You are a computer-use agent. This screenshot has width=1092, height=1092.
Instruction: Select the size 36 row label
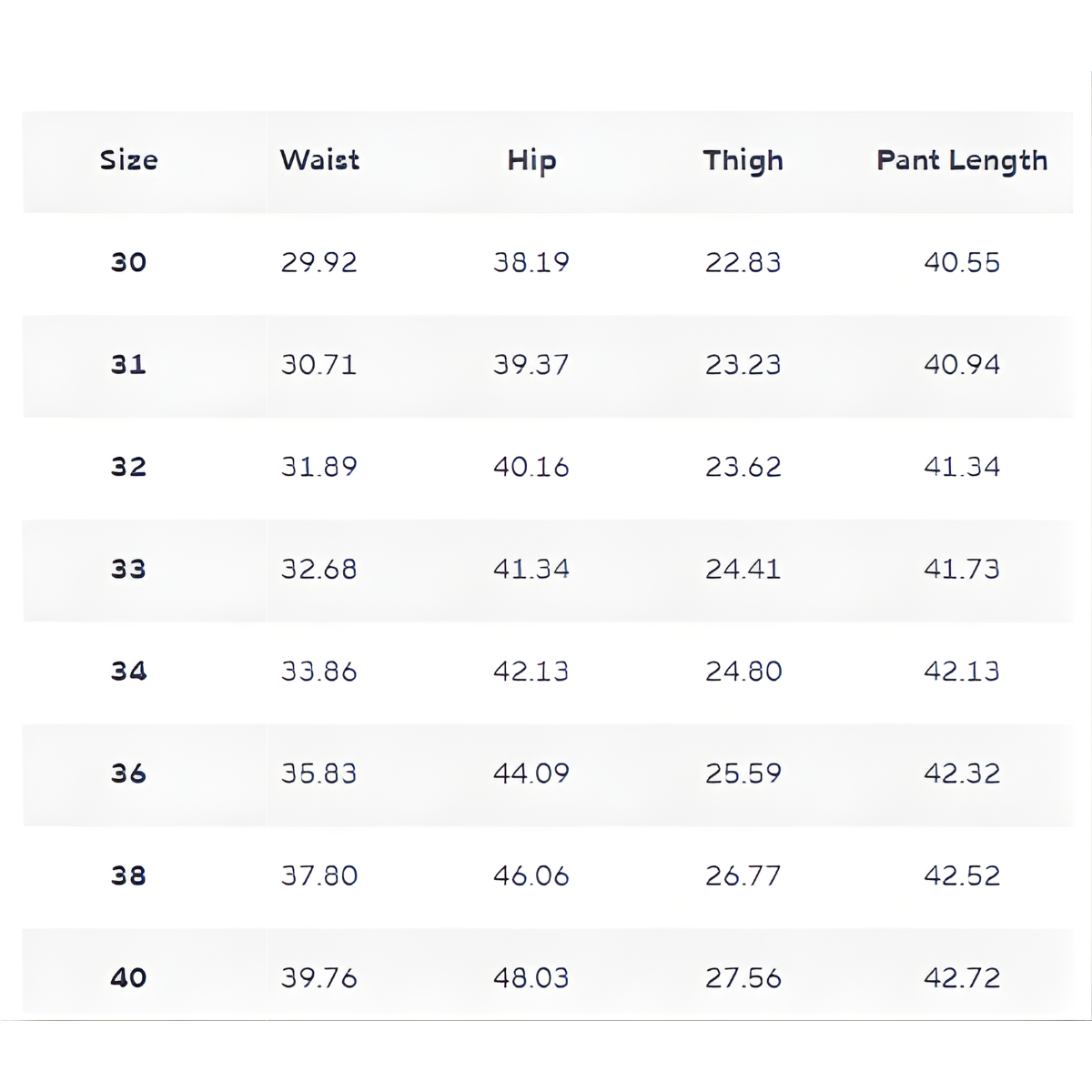point(128,773)
